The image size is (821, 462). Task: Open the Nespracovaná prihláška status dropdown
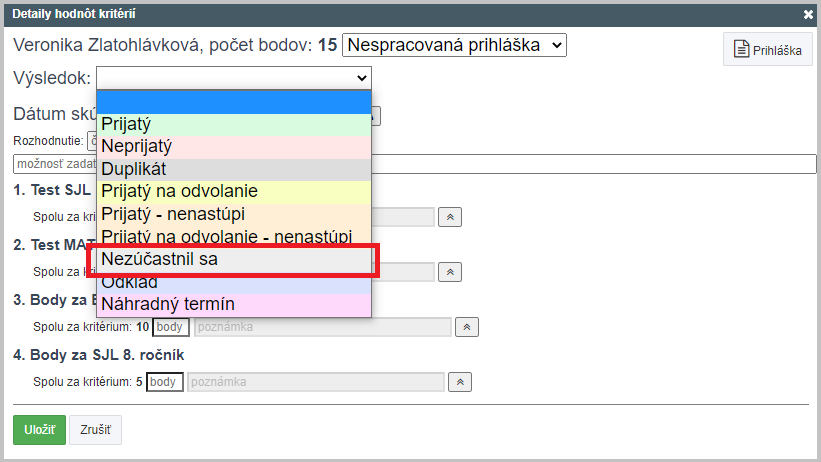point(454,45)
